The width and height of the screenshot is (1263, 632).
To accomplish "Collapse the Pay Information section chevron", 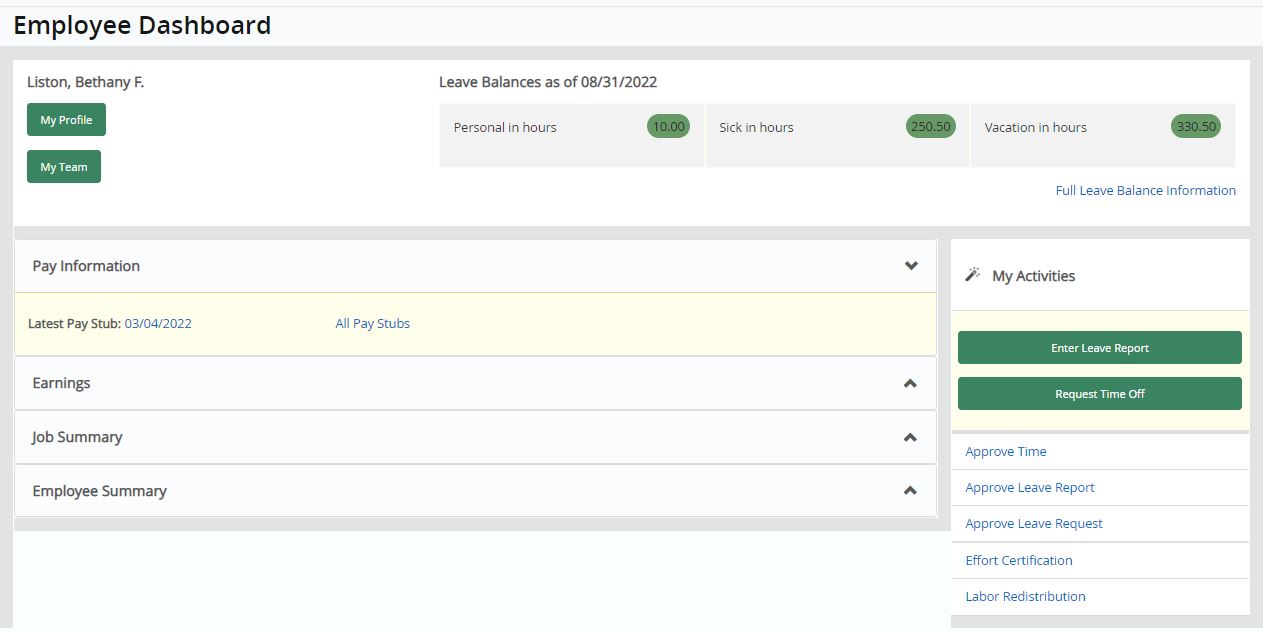I will click(x=910, y=266).
